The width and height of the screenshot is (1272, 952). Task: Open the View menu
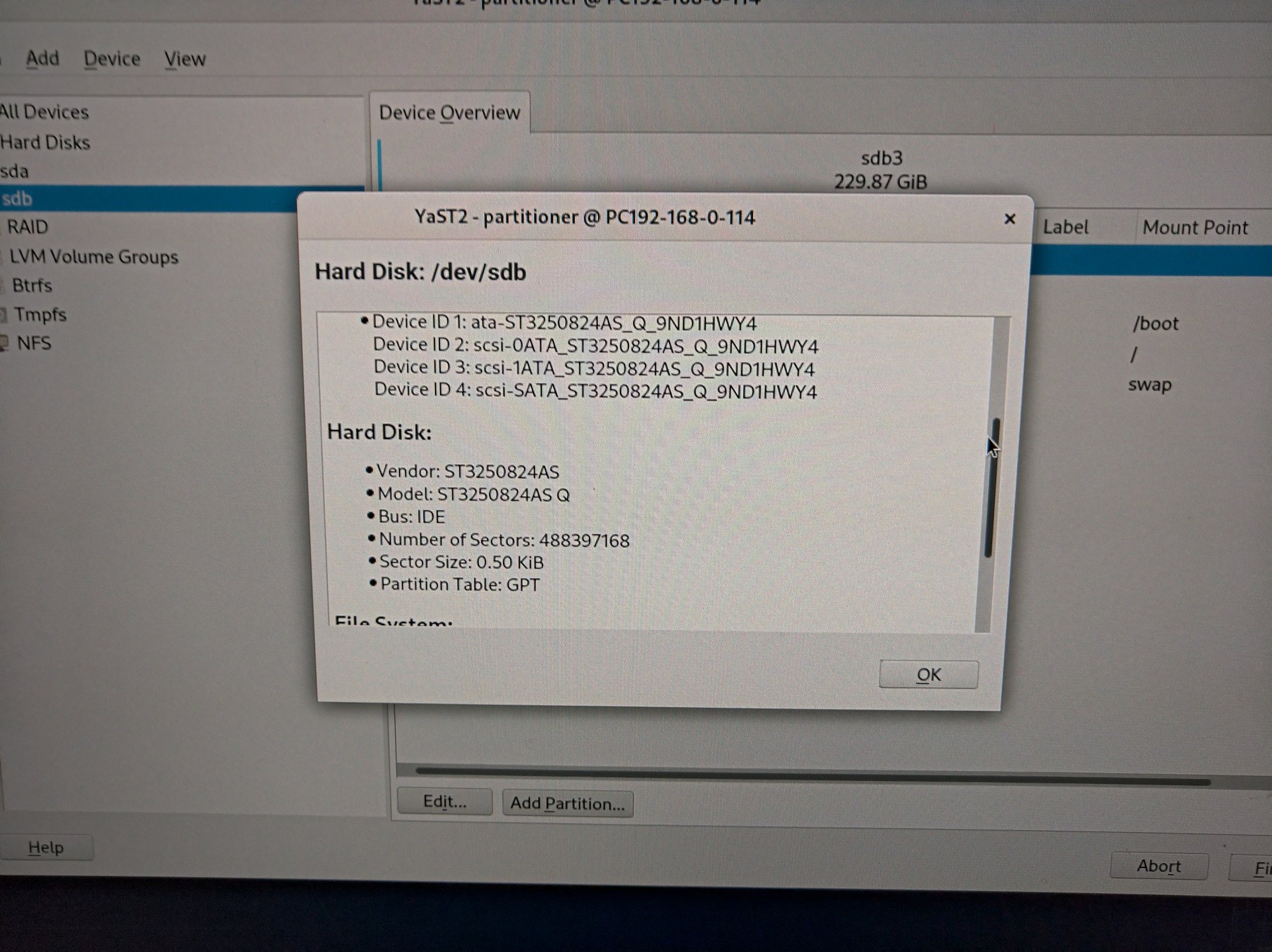pyautogui.click(x=184, y=59)
